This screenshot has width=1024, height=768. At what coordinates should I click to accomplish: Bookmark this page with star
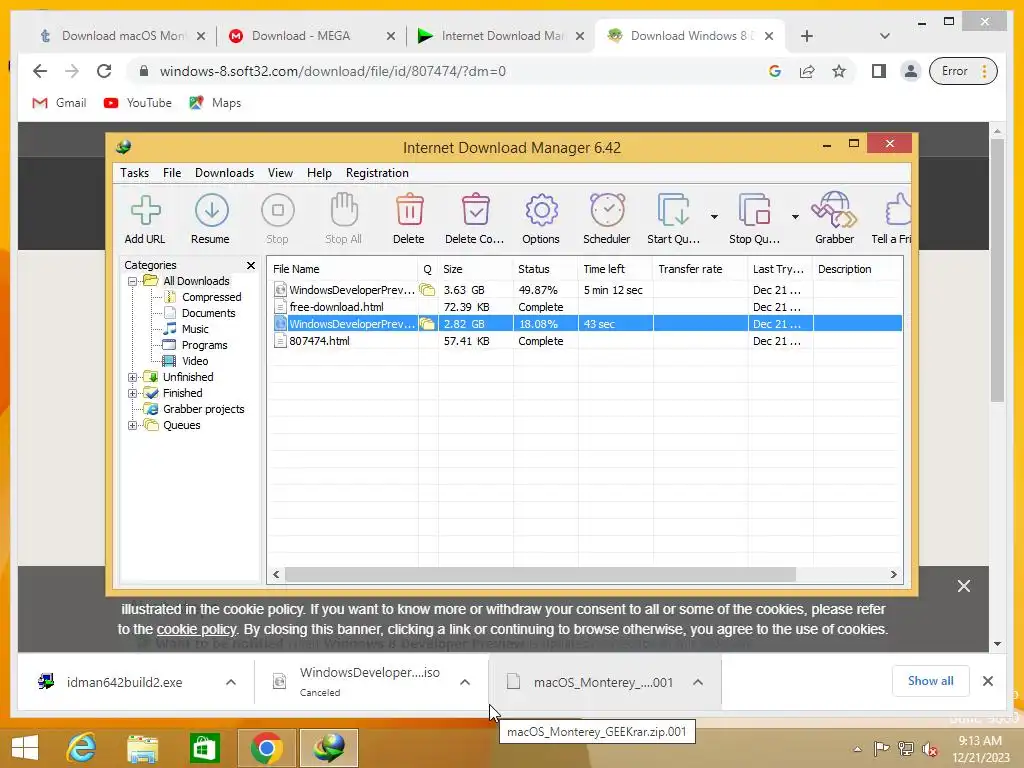[x=839, y=71]
